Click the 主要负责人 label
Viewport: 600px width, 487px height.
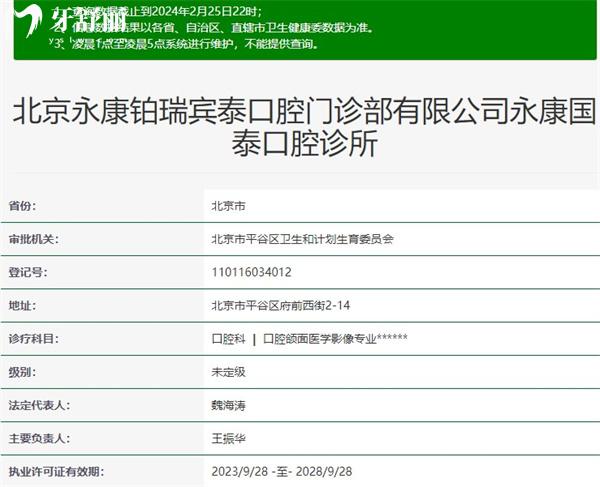(x=39, y=438)
